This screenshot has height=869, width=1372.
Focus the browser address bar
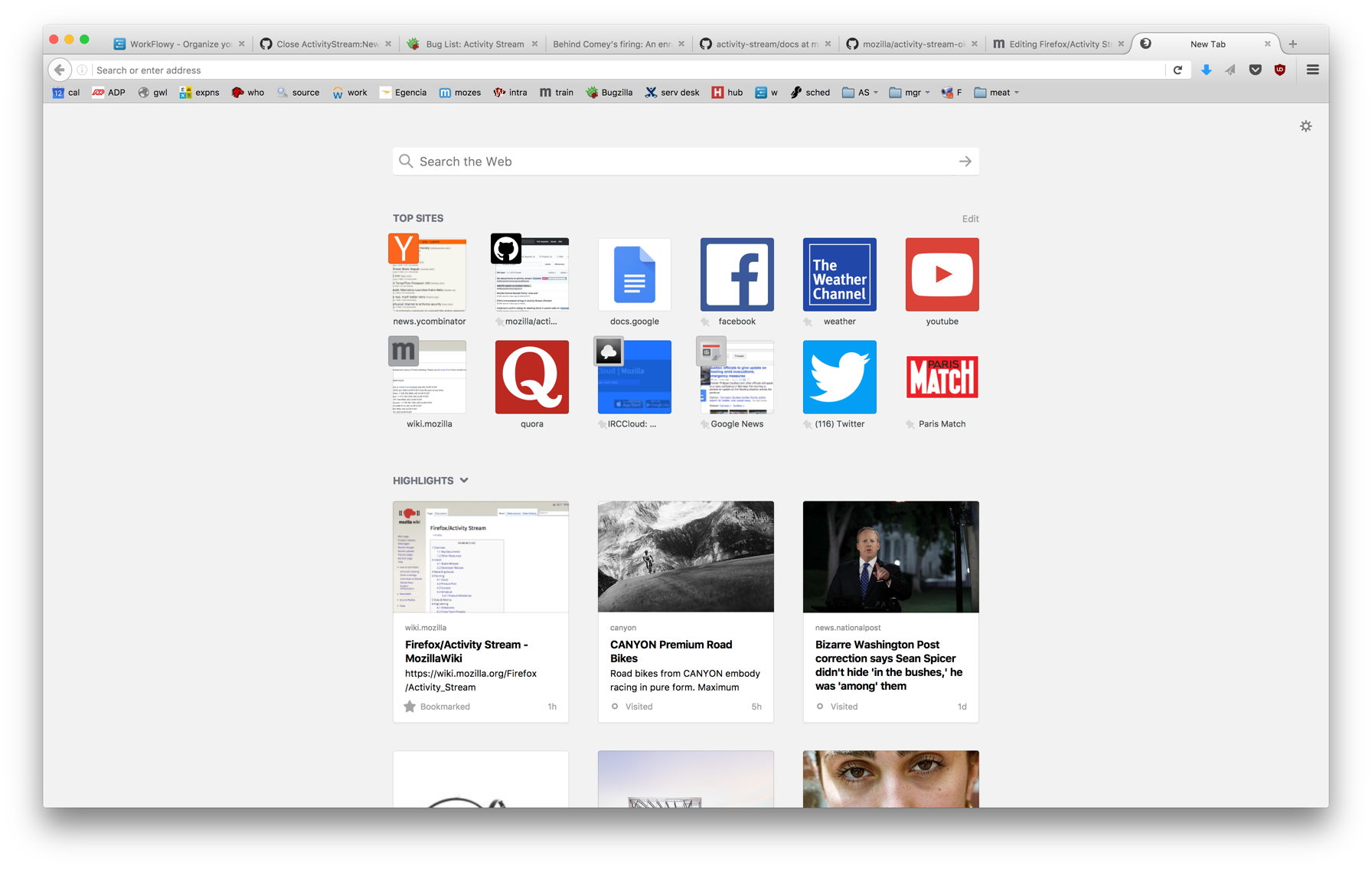tap(628, 70)
